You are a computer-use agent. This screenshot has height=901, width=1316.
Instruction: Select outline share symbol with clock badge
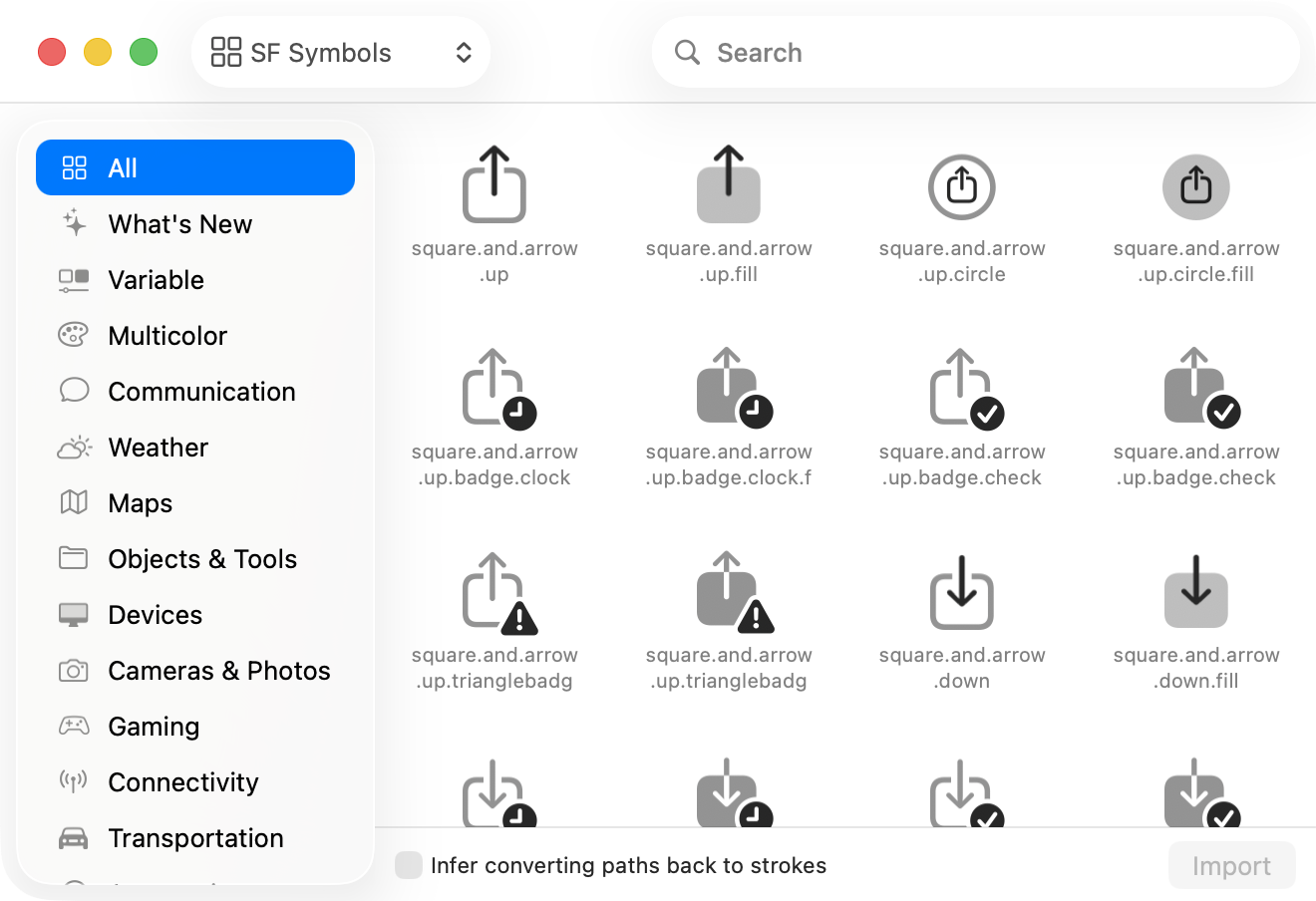(x=498, y=389)
